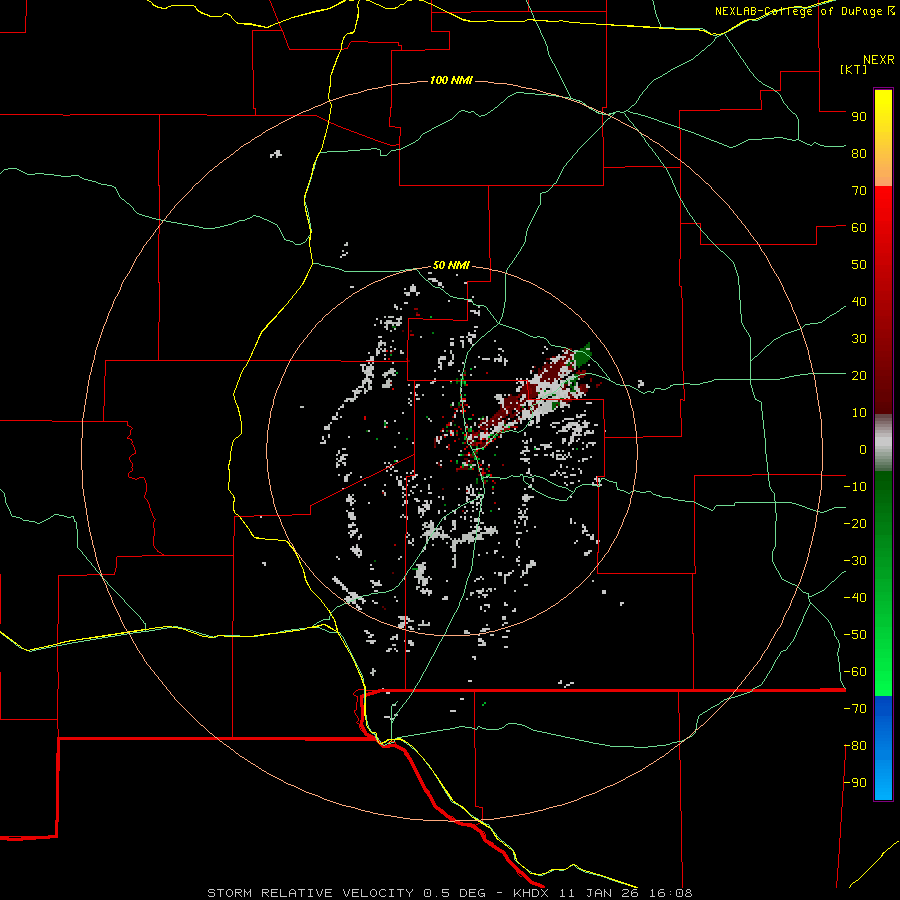
Task: Select the 0 knot scale value
Action: 863,450
